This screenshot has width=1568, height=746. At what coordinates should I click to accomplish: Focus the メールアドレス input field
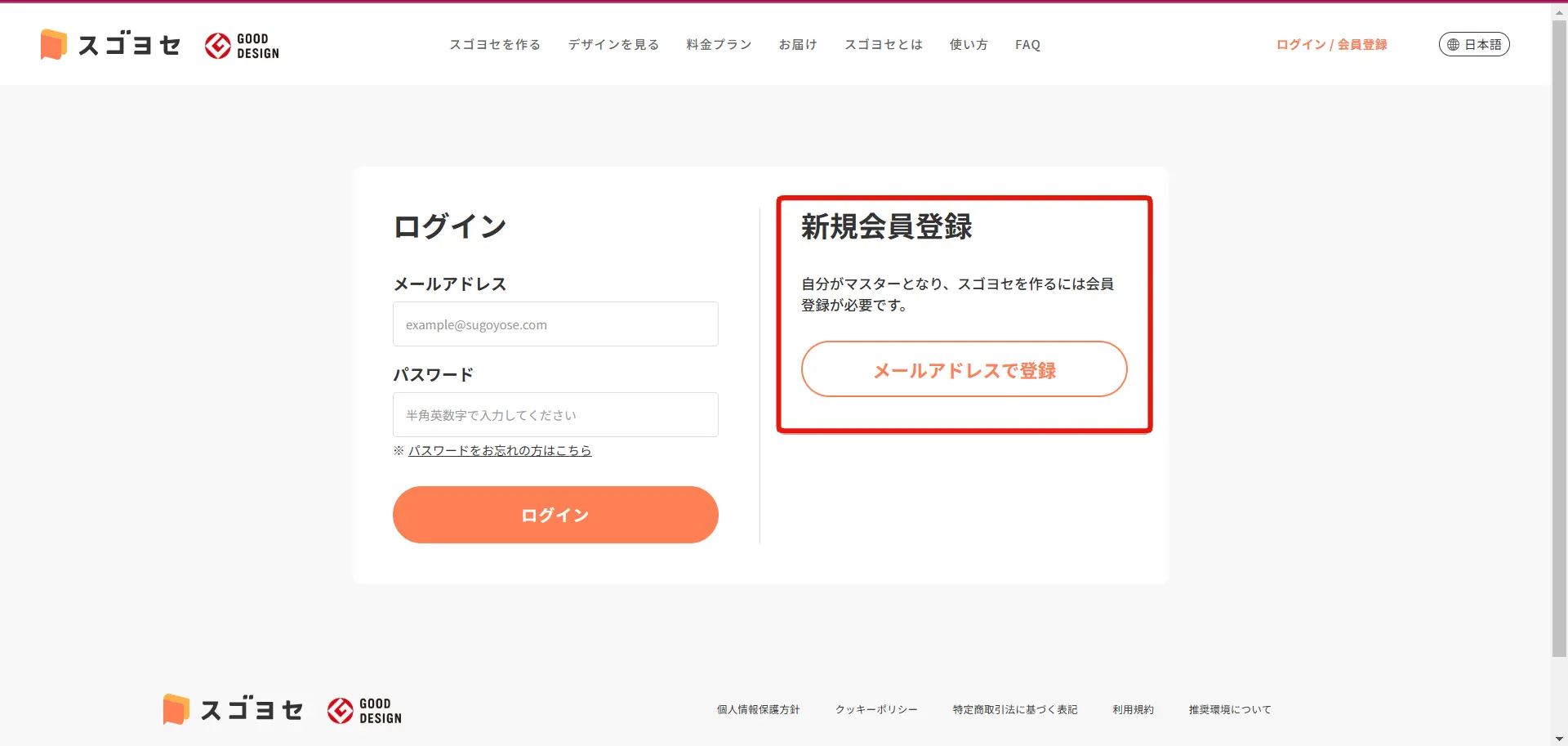[555, 324]
